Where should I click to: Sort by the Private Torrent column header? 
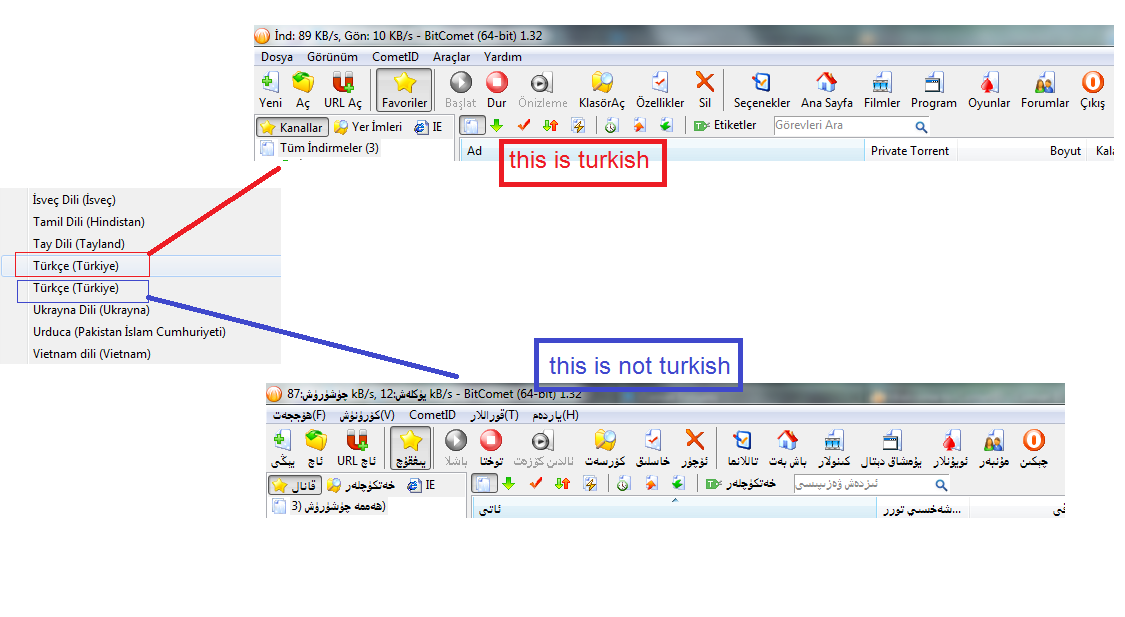pyautogui.click(x=910, y=151)
